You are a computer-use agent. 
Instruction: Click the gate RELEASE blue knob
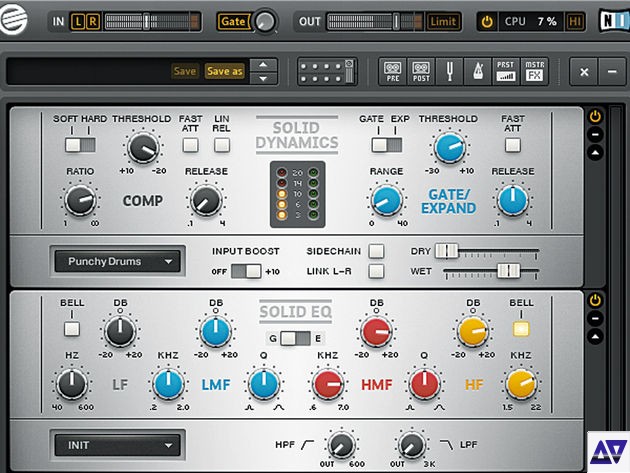pyautogui.click(x=513, y=200)
